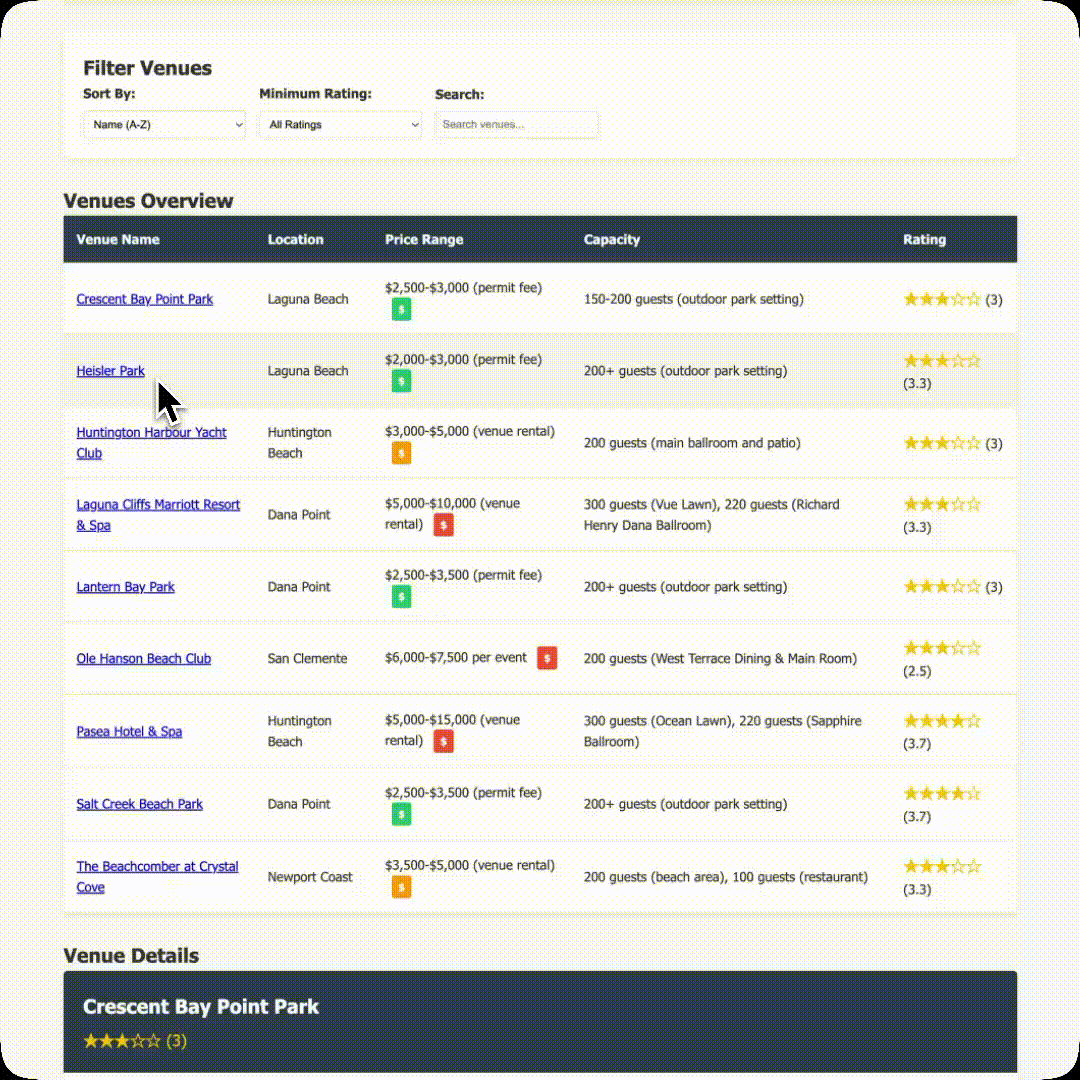Screen dimensions: 1080x1080
Task: Click "$6,000-$7,500 per event" price text
Action: pos(455,658)
